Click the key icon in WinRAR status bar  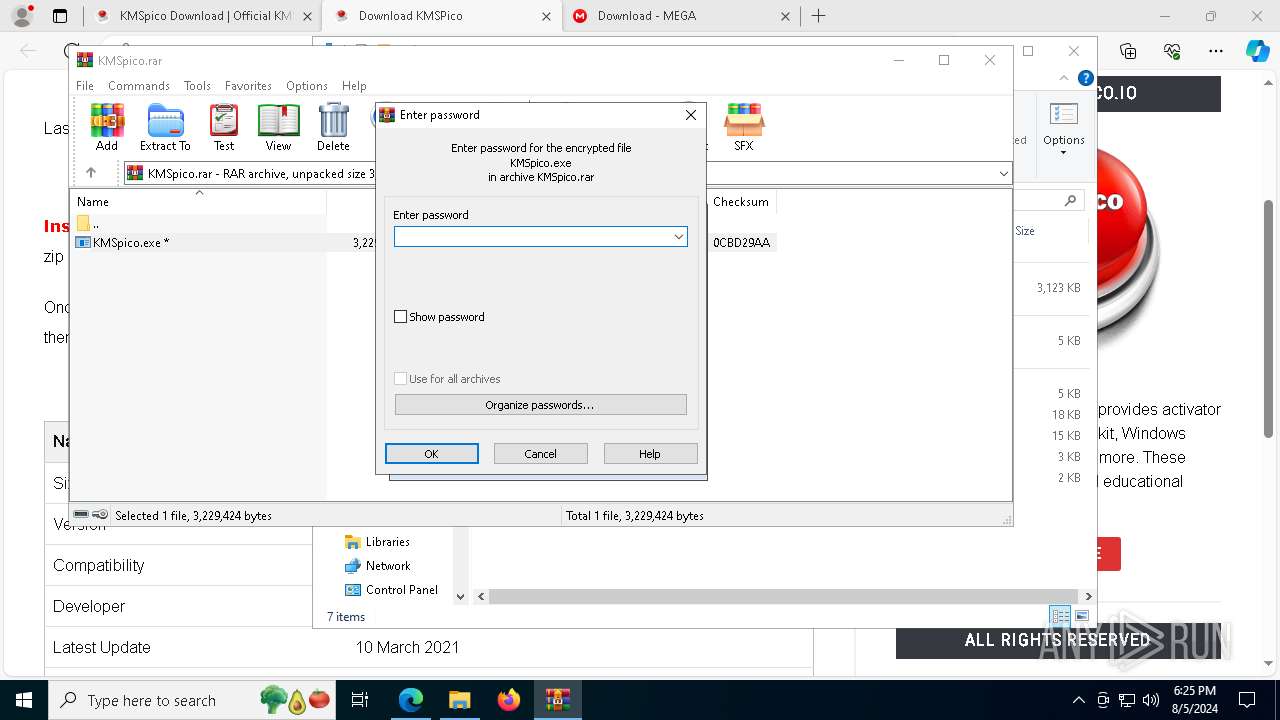100,515
